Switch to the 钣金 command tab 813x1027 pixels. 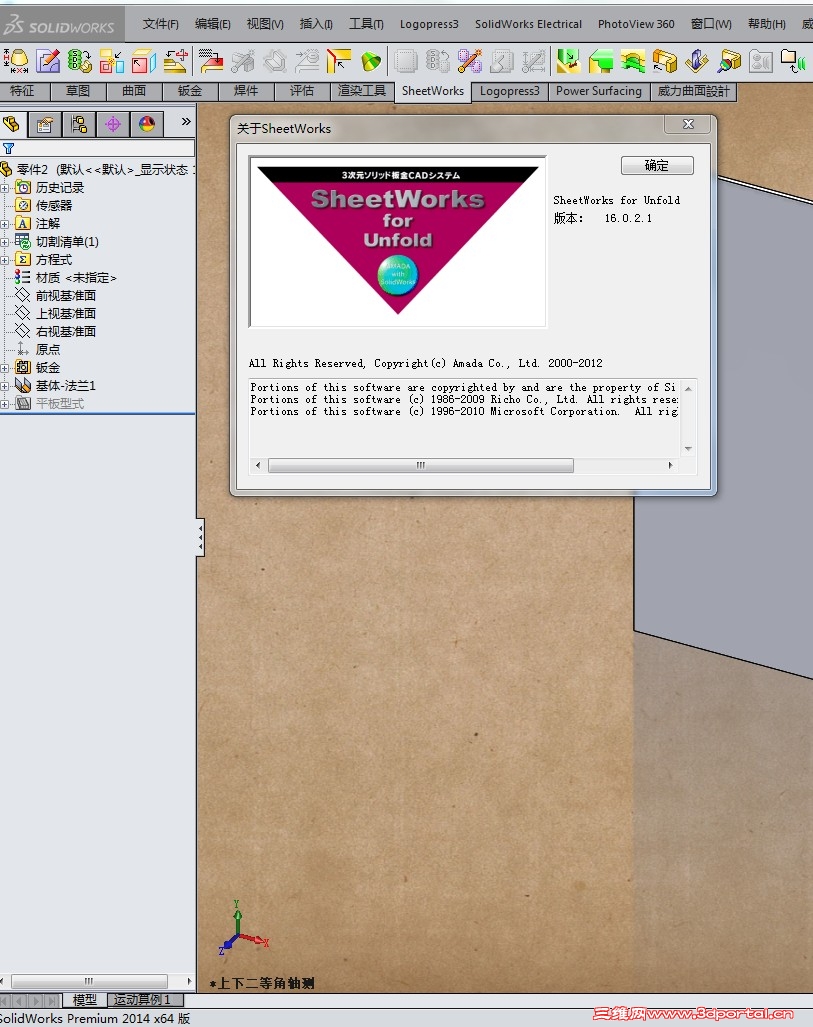tap(190, 91)
